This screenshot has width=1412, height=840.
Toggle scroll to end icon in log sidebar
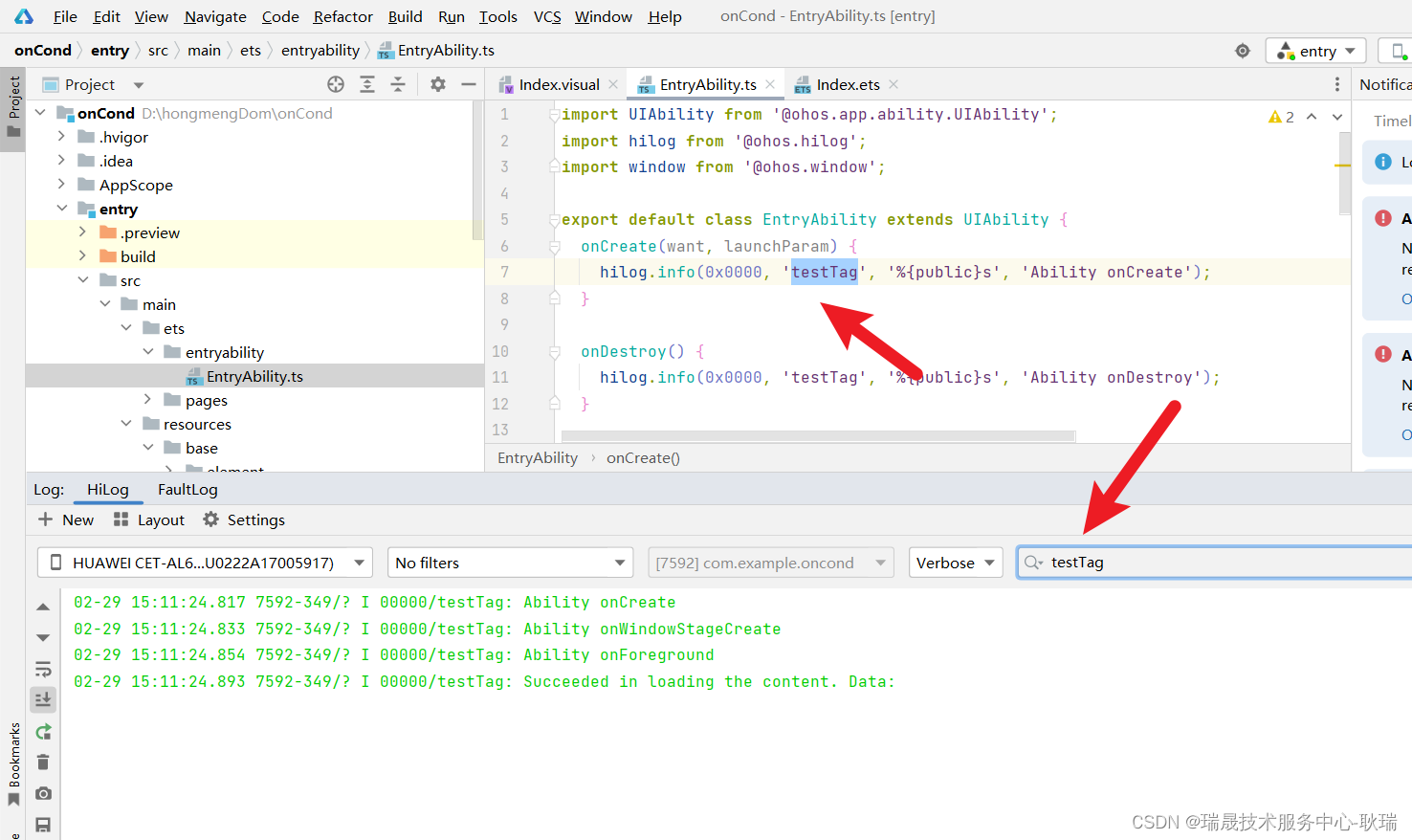[43, 699]
